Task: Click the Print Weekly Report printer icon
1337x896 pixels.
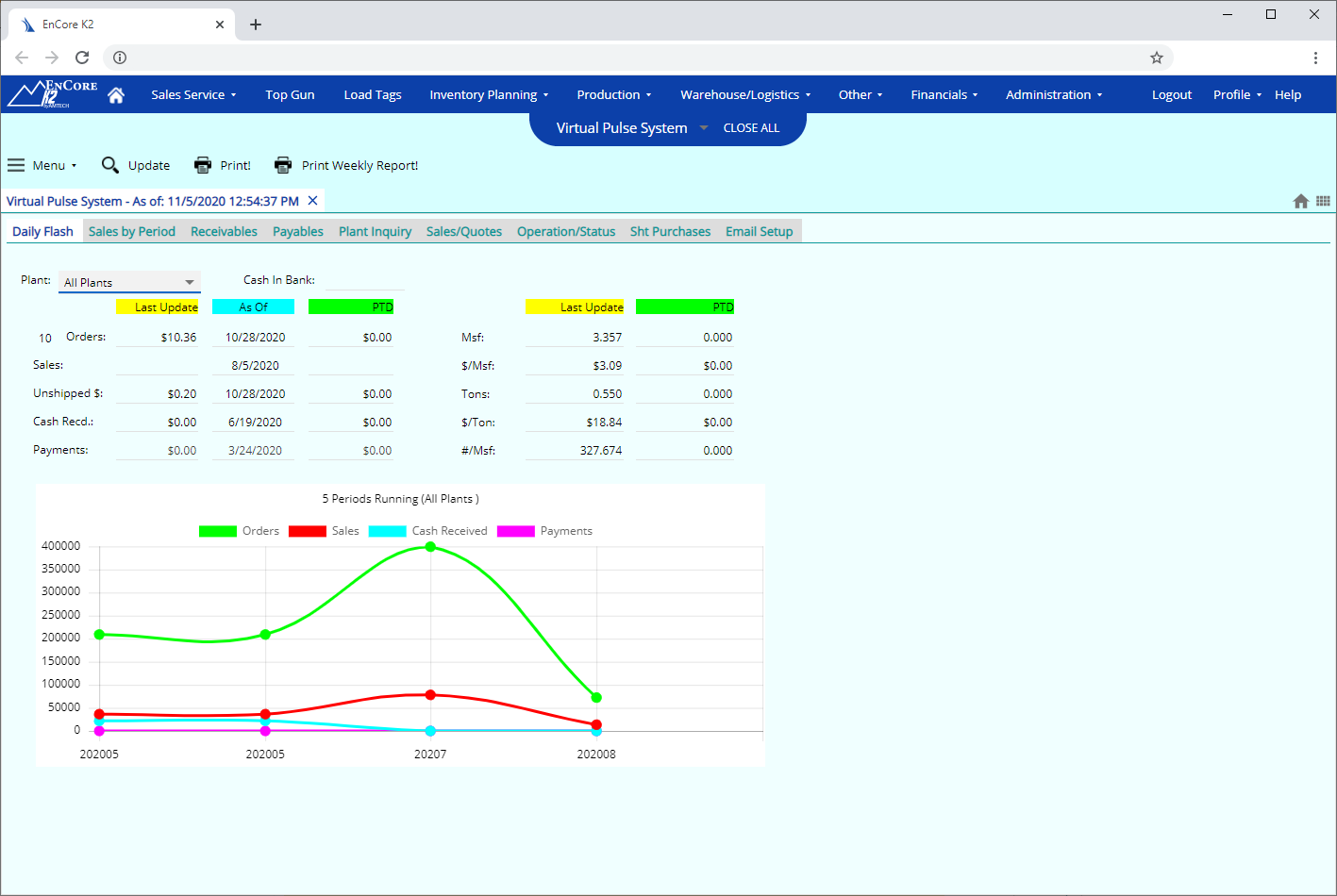Action: point(283,165)
